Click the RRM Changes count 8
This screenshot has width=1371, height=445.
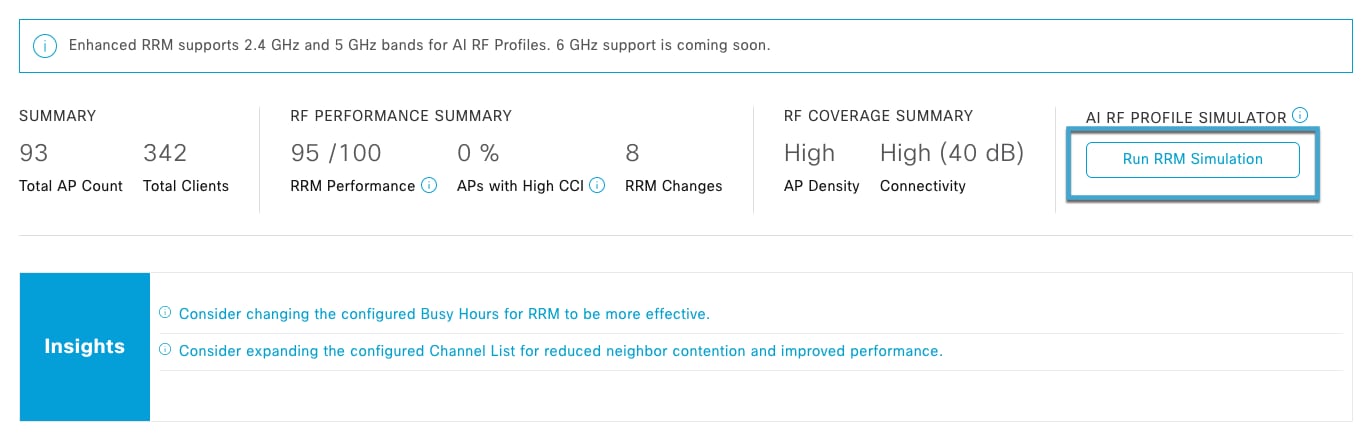(x=632, y=153)
